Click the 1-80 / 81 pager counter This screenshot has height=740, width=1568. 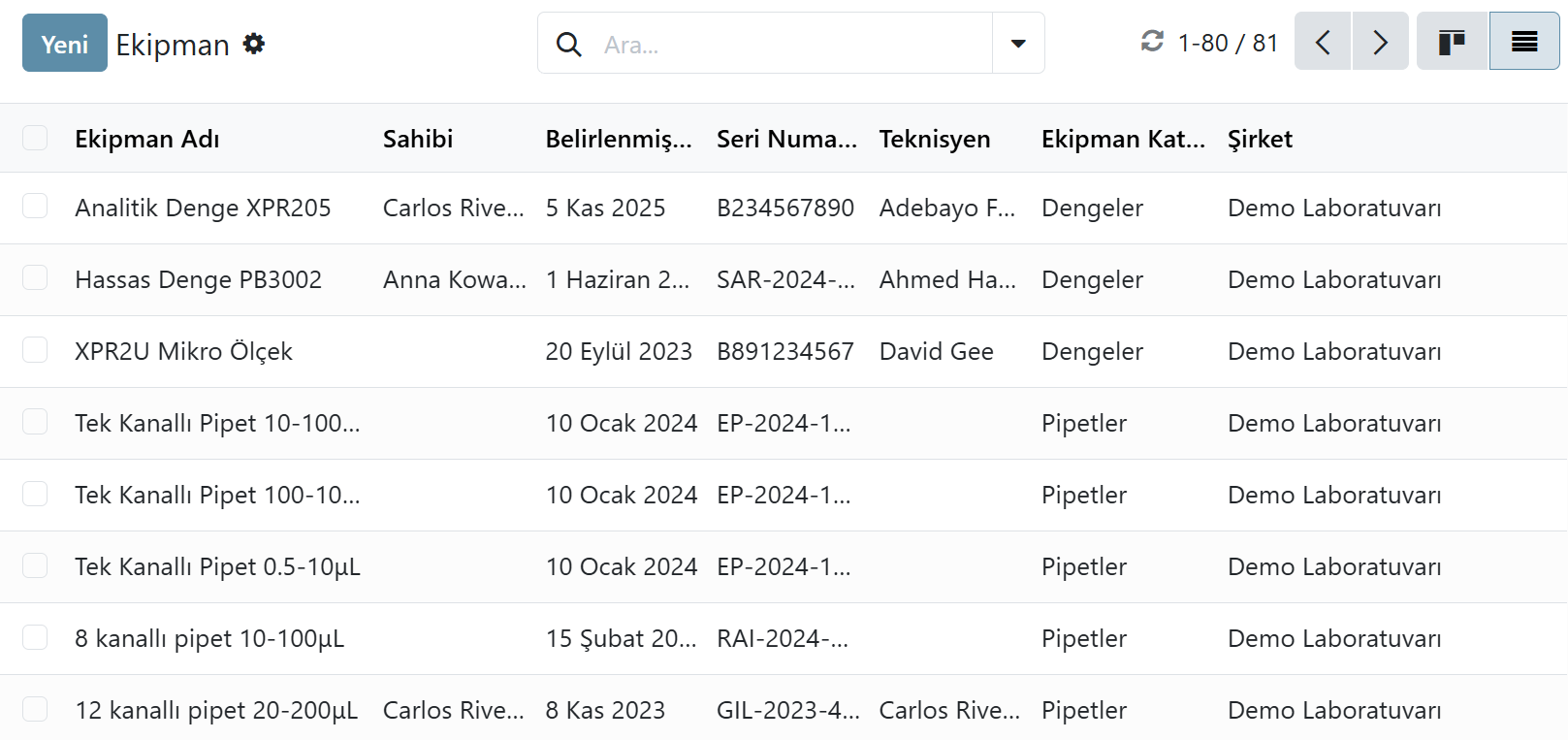pos(1228,43)
